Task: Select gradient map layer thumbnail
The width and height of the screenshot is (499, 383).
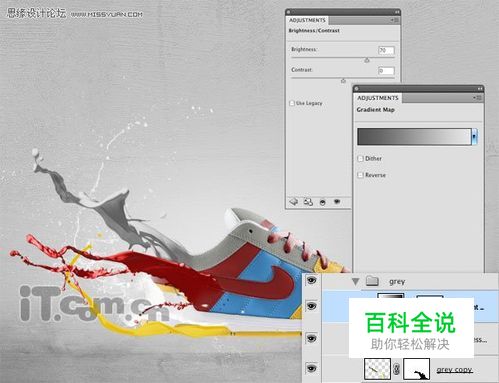Action: point(391,296)
